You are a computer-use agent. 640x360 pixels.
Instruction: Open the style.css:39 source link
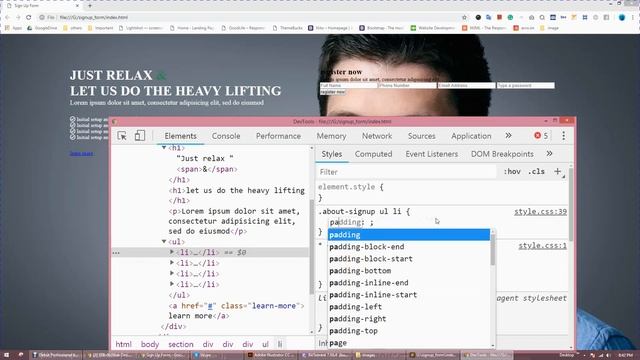[540, 211]
